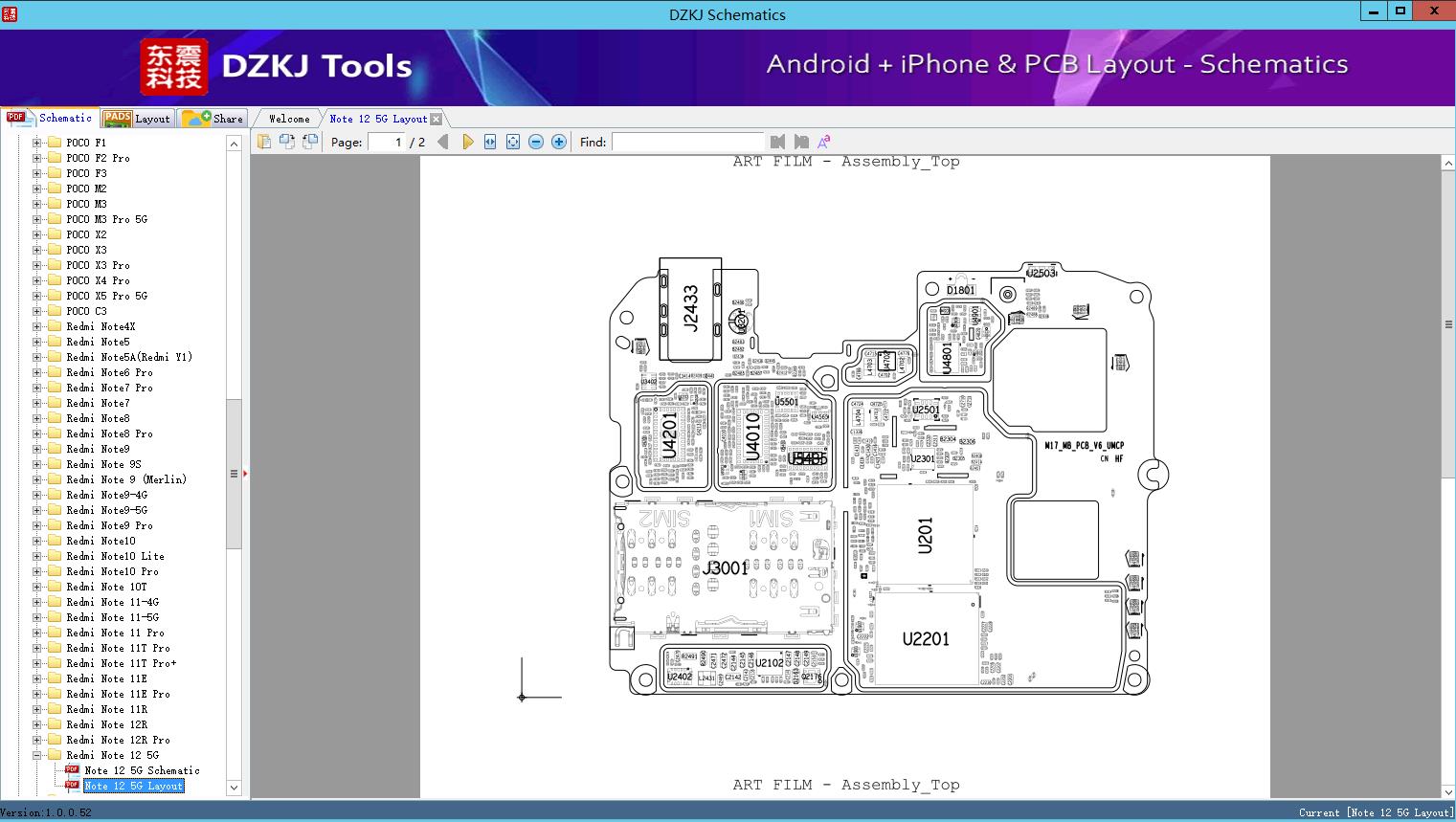The width and height of the screenshot is (1456, 822).
Task: Collapse the Redmi Note 12 5G folder
Action: pos(37,755)
